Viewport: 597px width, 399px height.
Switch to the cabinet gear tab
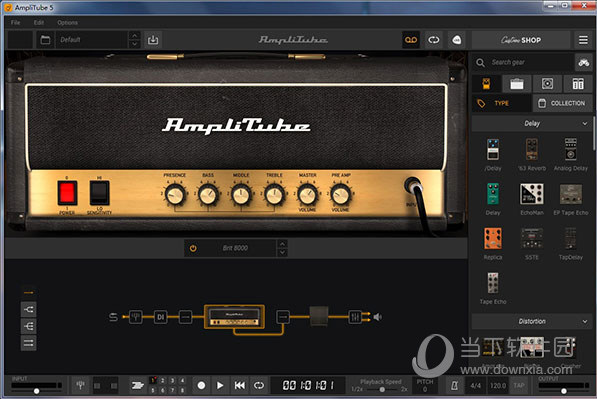click(x=547, y=84)
